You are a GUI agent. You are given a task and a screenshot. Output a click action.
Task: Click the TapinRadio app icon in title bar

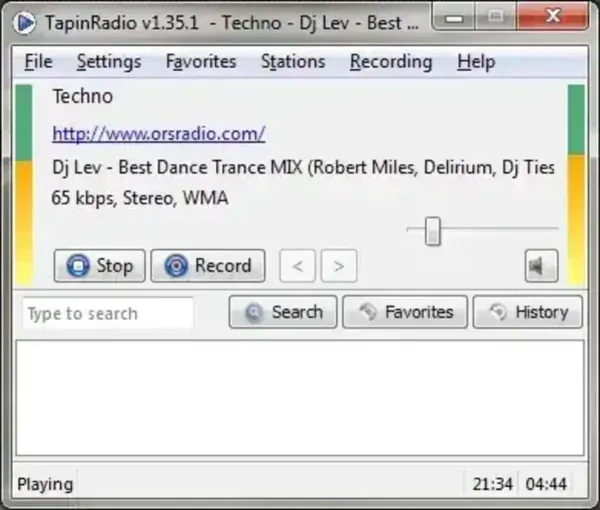[x=24, y=23]
